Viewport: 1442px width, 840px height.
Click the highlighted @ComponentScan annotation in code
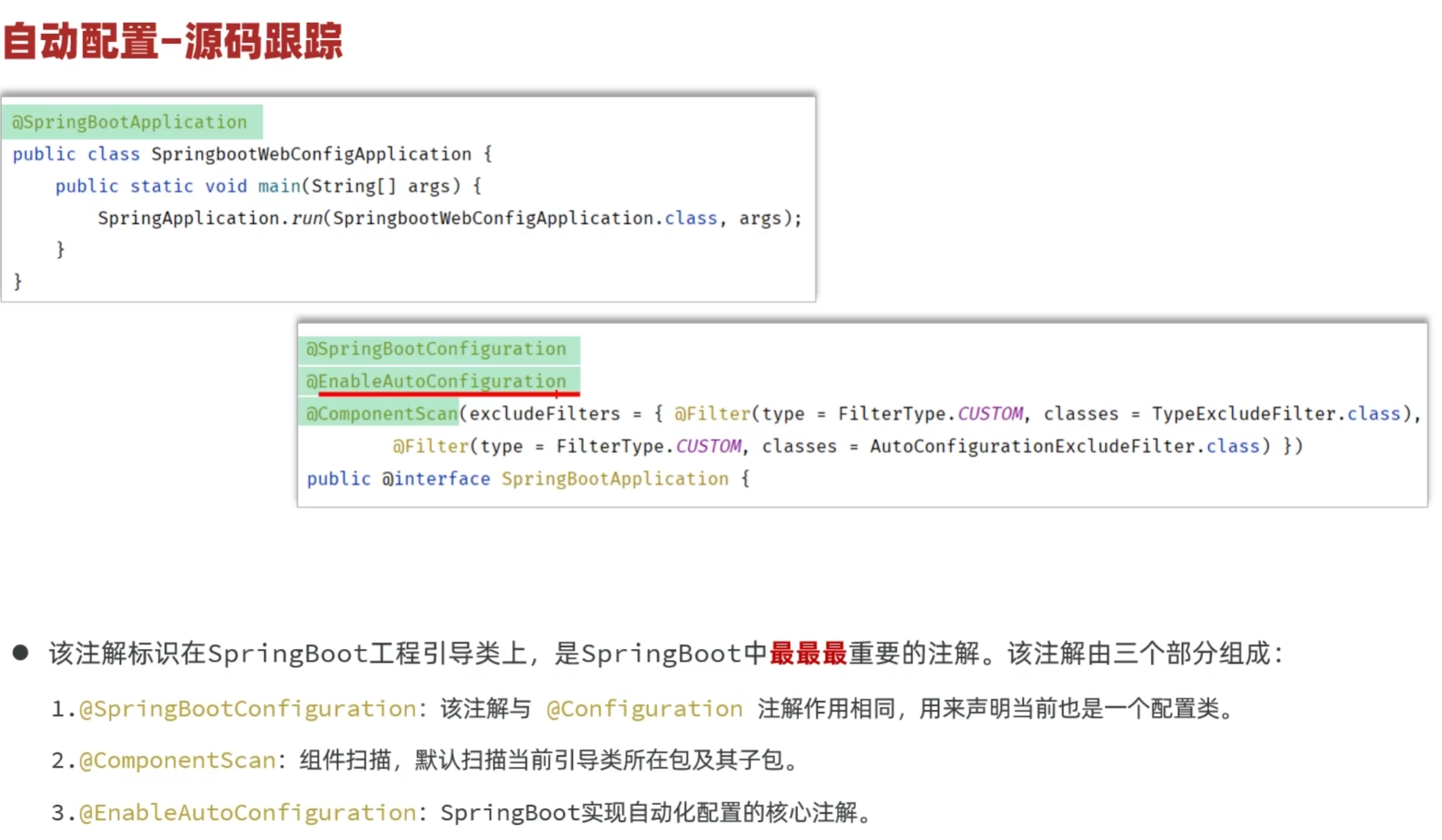[382, 414]
